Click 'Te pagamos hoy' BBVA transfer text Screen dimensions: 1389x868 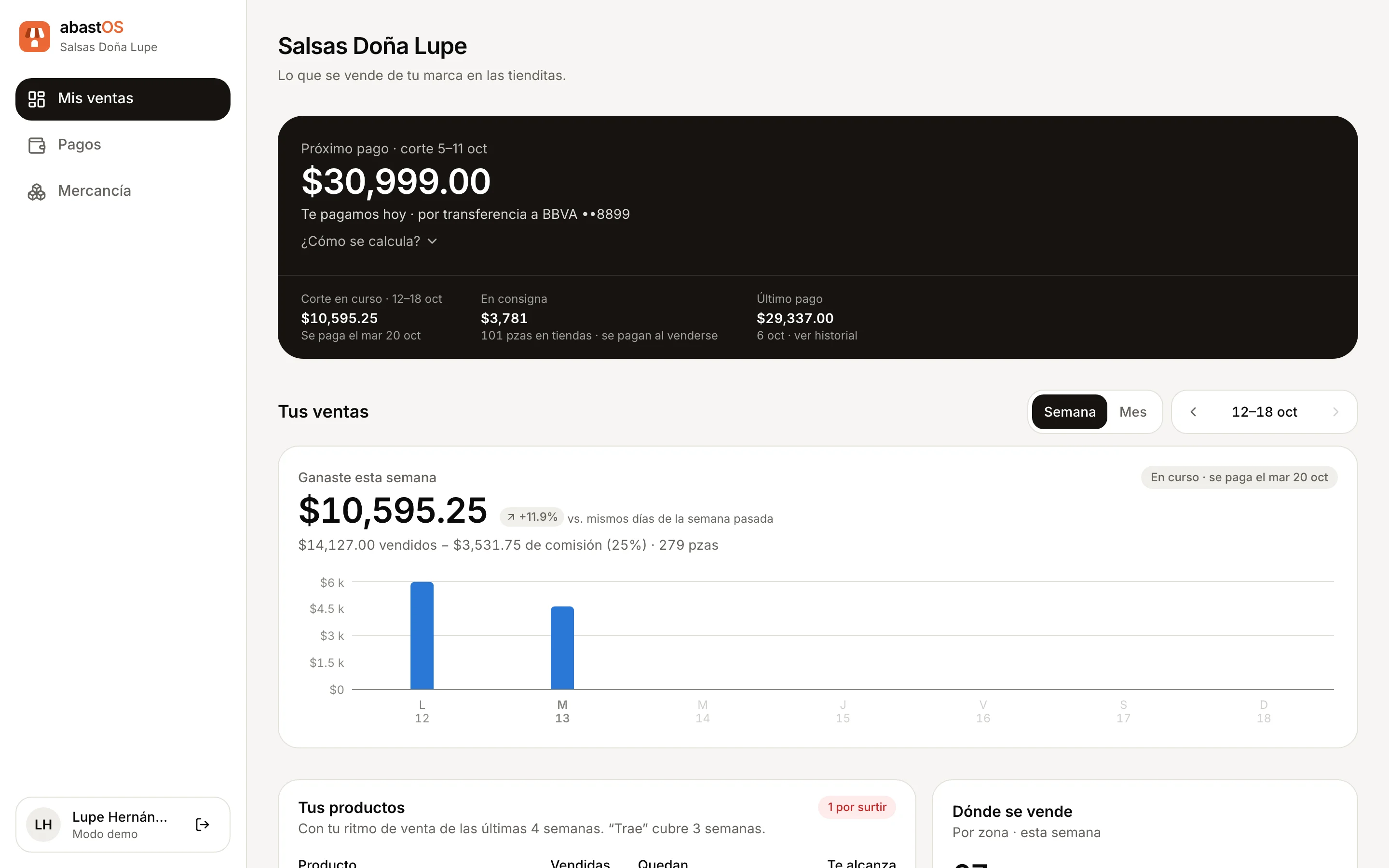[x=465, y=214]
